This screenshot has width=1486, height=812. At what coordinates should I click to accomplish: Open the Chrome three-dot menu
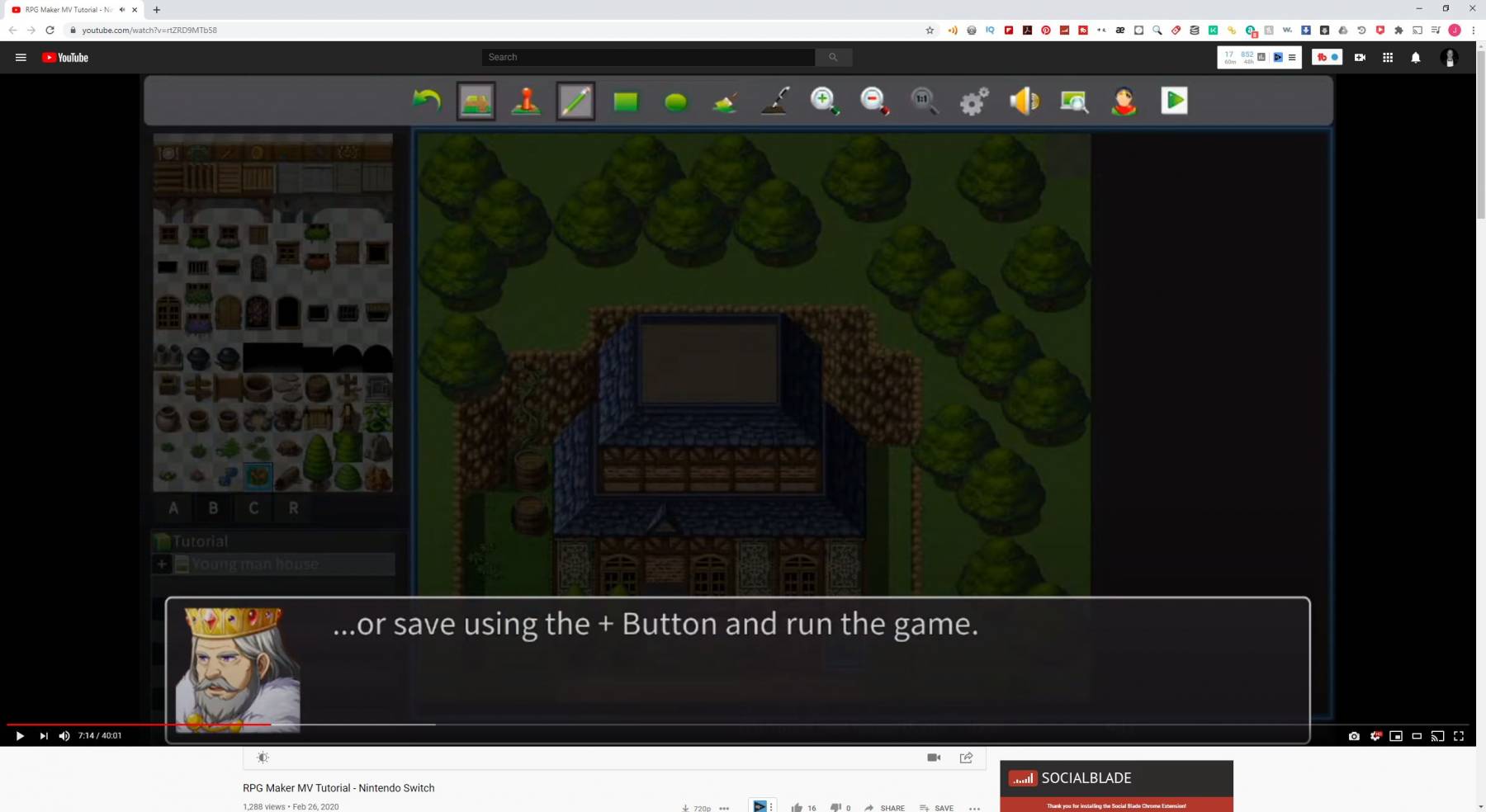click(1474, 30)
